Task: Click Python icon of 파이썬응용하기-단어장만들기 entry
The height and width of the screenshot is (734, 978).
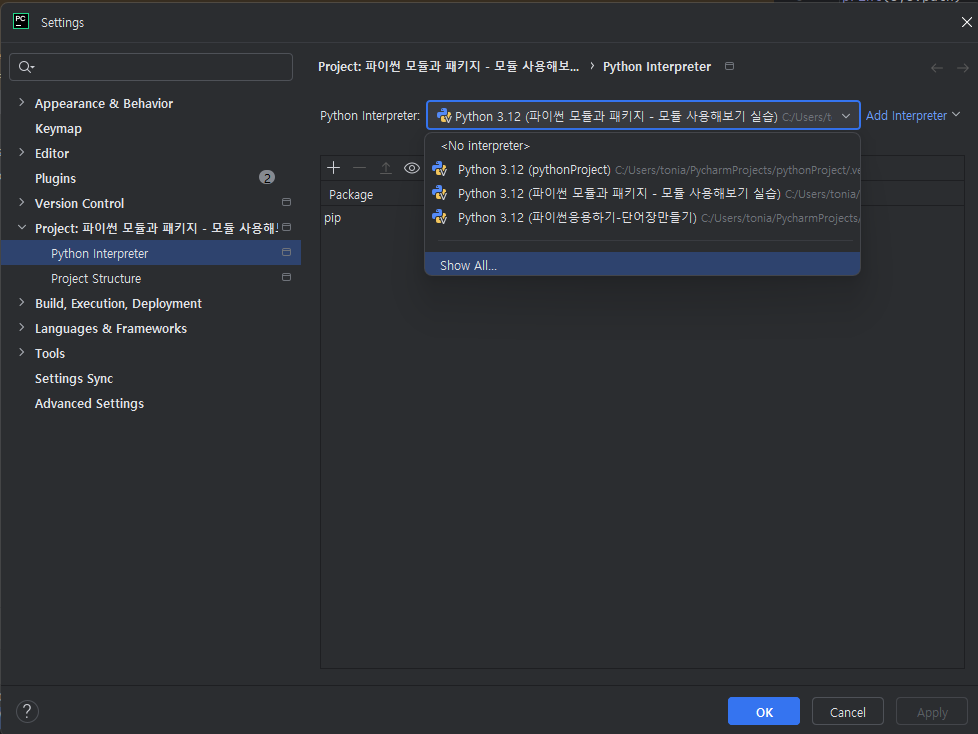Action: click(x=440, y=217)
